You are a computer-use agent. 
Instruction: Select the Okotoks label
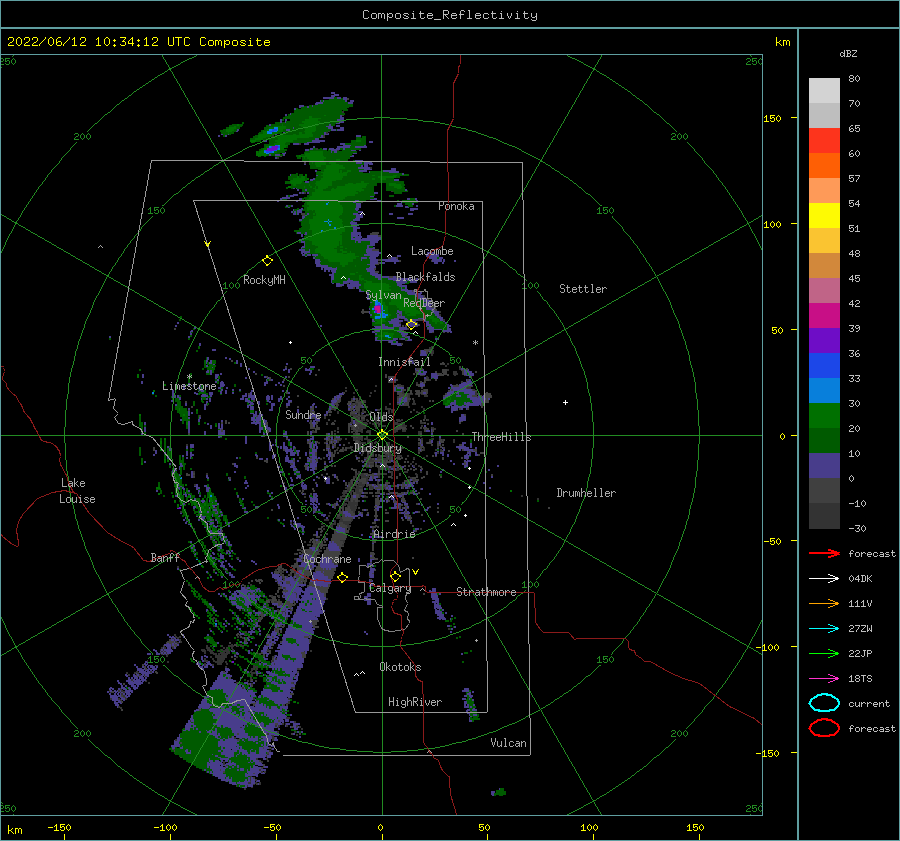(x=400, y=667)
